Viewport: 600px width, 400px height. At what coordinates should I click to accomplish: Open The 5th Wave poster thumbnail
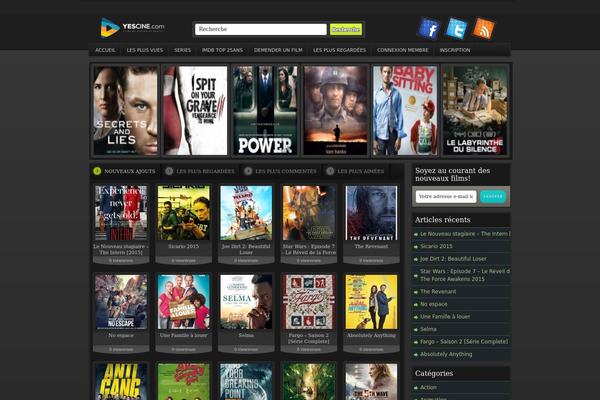coord(371,382)
